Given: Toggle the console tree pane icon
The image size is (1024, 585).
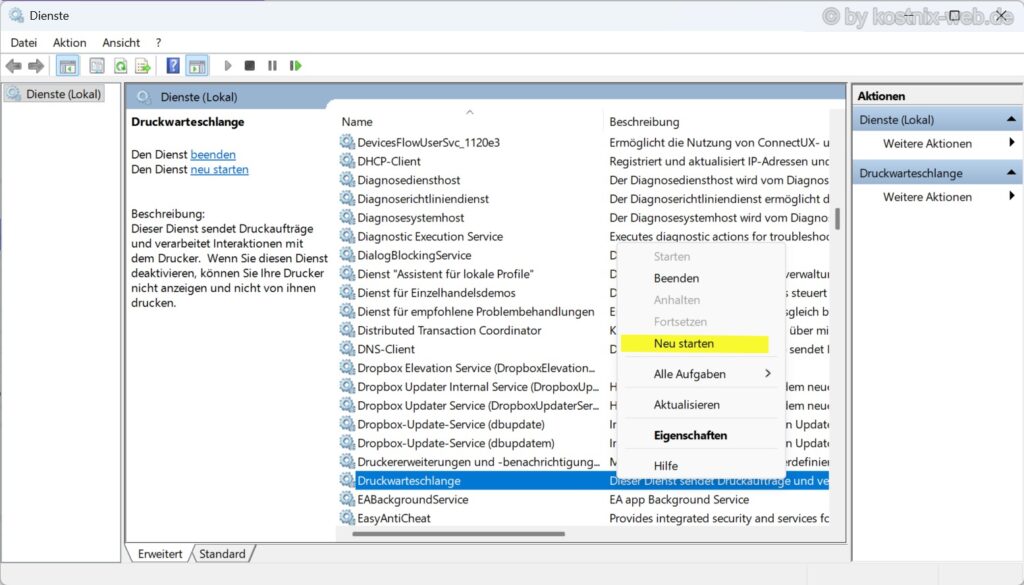Looking at the screenshot, I should 68,66.
